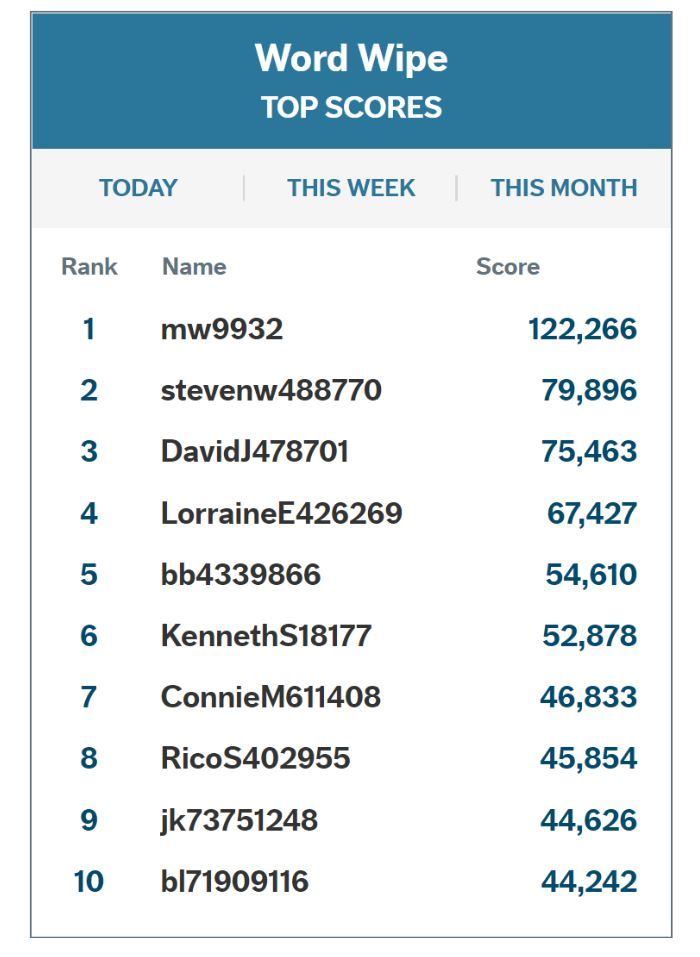
Task: Click the score 79,896
Action: (x=589, y=390)
